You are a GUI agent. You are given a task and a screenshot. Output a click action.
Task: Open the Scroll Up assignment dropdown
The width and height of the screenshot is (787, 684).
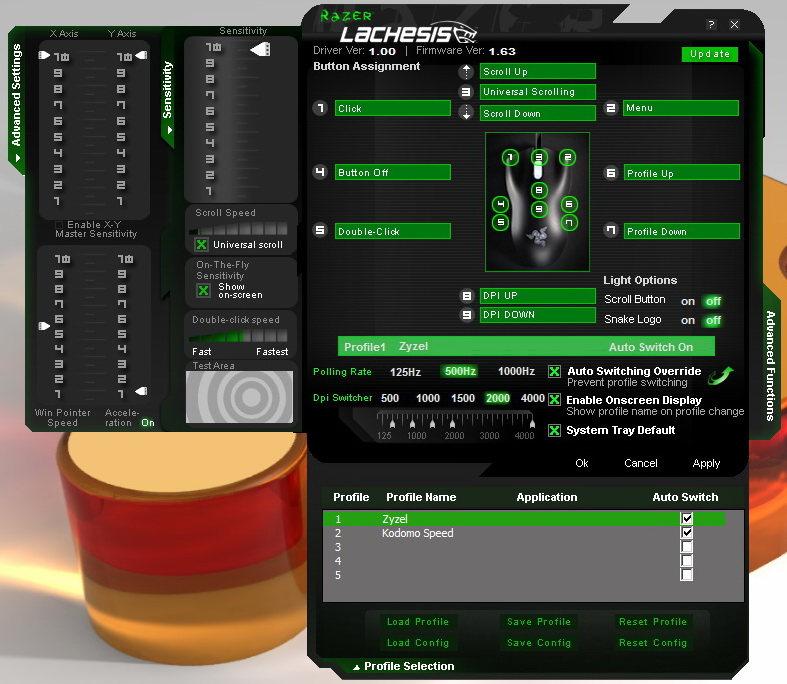point(538,71)
